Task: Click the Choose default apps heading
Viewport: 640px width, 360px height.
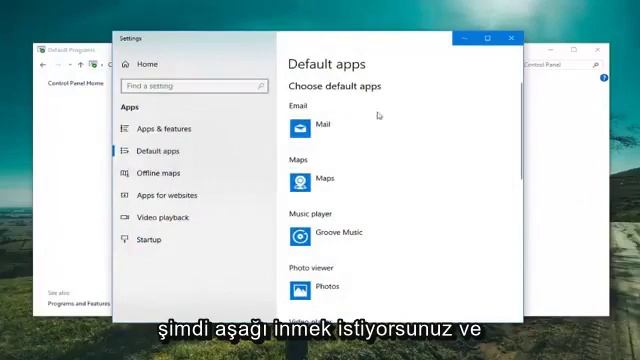Action: pos(335,86)
